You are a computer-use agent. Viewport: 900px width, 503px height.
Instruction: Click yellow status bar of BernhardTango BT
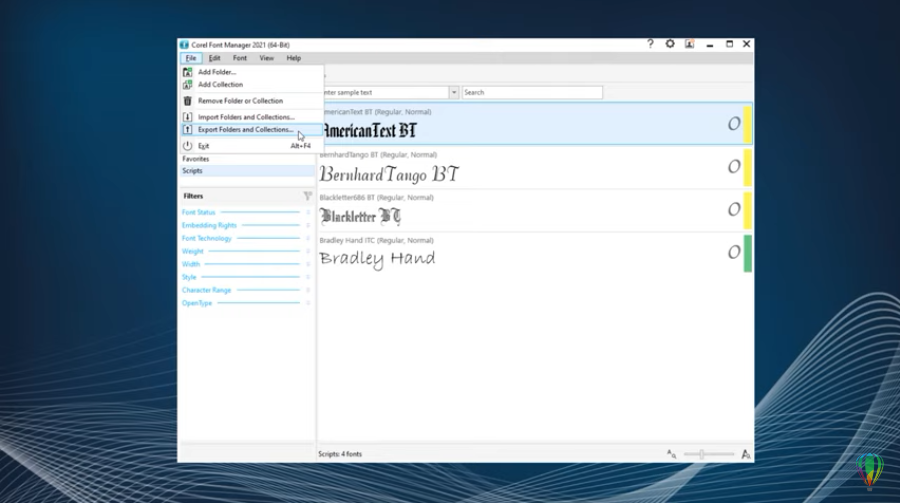[747, 167]
